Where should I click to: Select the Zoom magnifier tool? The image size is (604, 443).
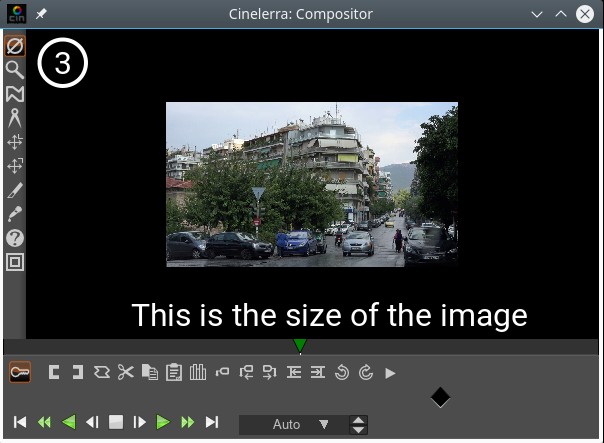pos(14,70)
